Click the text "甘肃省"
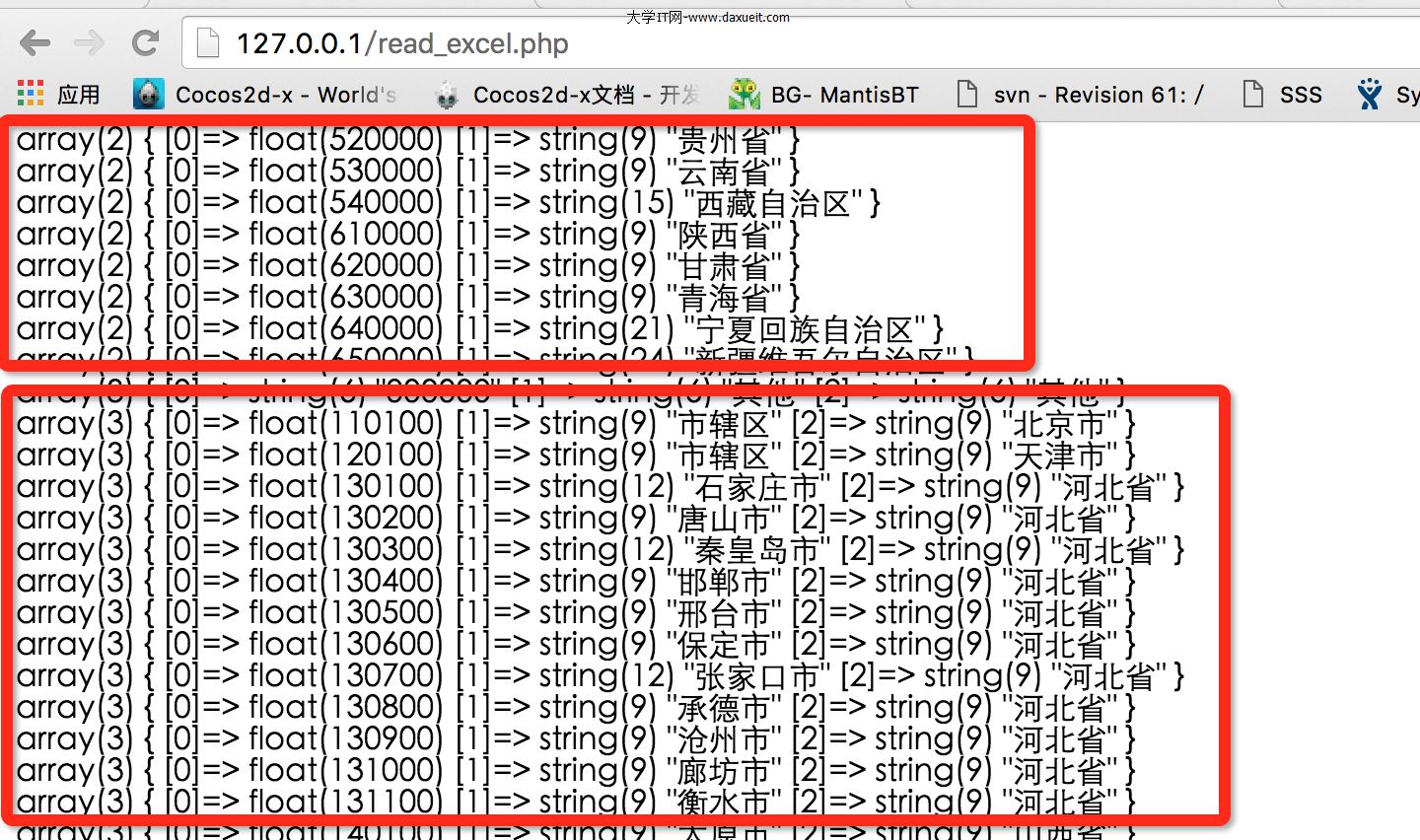Image resolution: width=1420 pixels, height=840 pixels. tap(723, 265)
